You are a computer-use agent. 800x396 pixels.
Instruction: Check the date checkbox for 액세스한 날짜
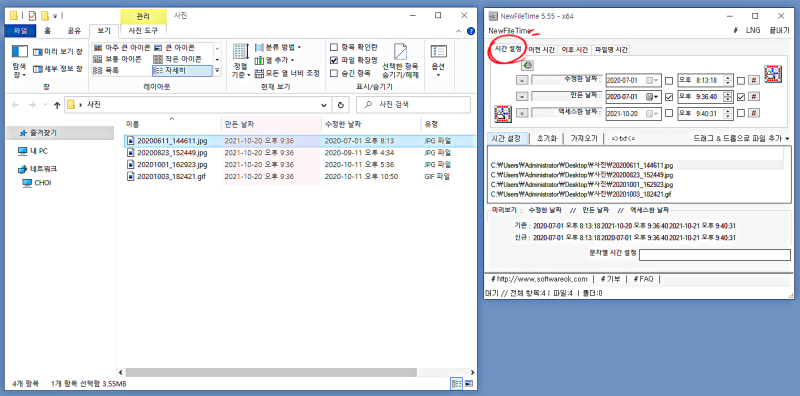(669, 113)
